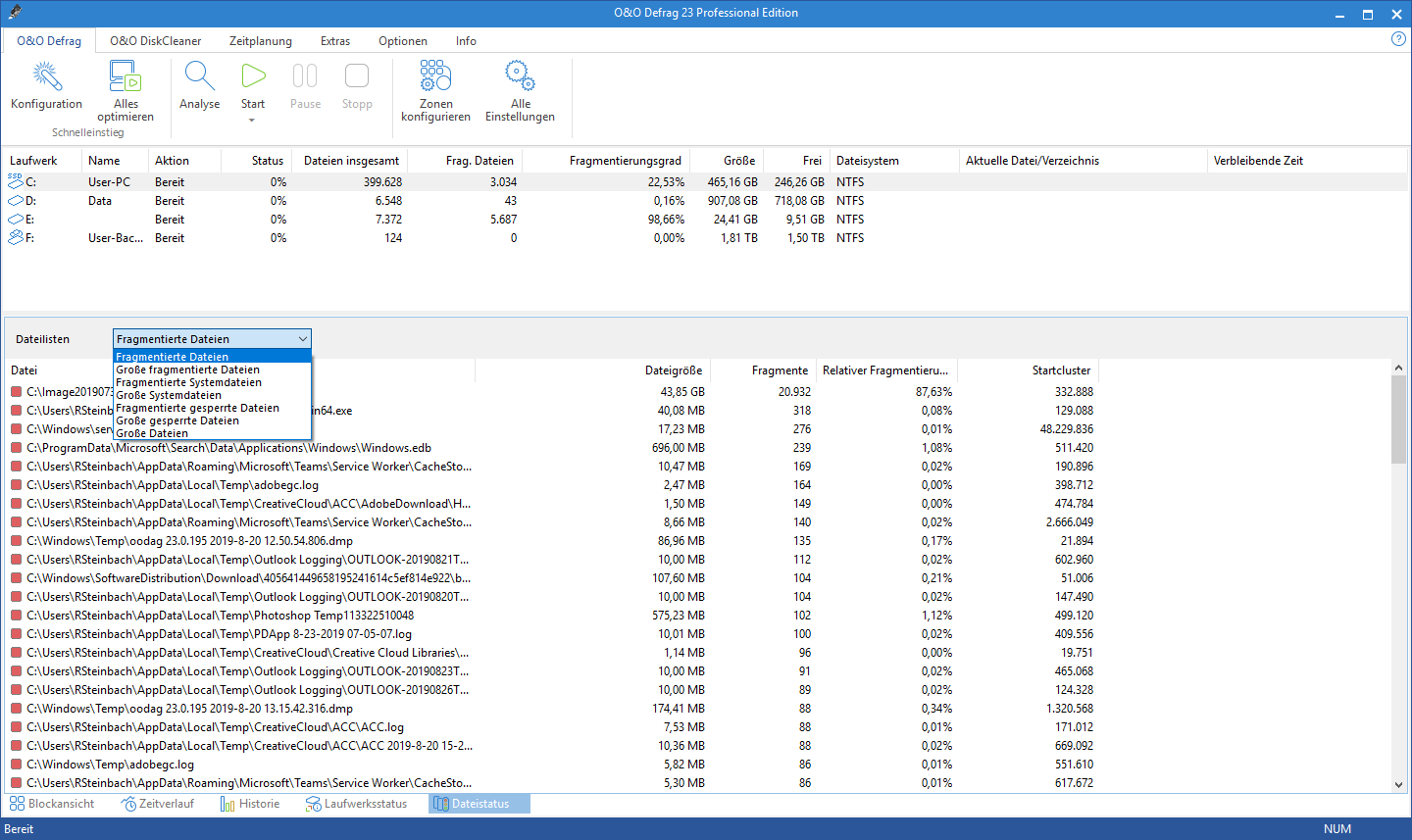The height and width of the screenshot is (840, 1412).
Task: Sort by Laufwerk column header
Action: point(41,161)
